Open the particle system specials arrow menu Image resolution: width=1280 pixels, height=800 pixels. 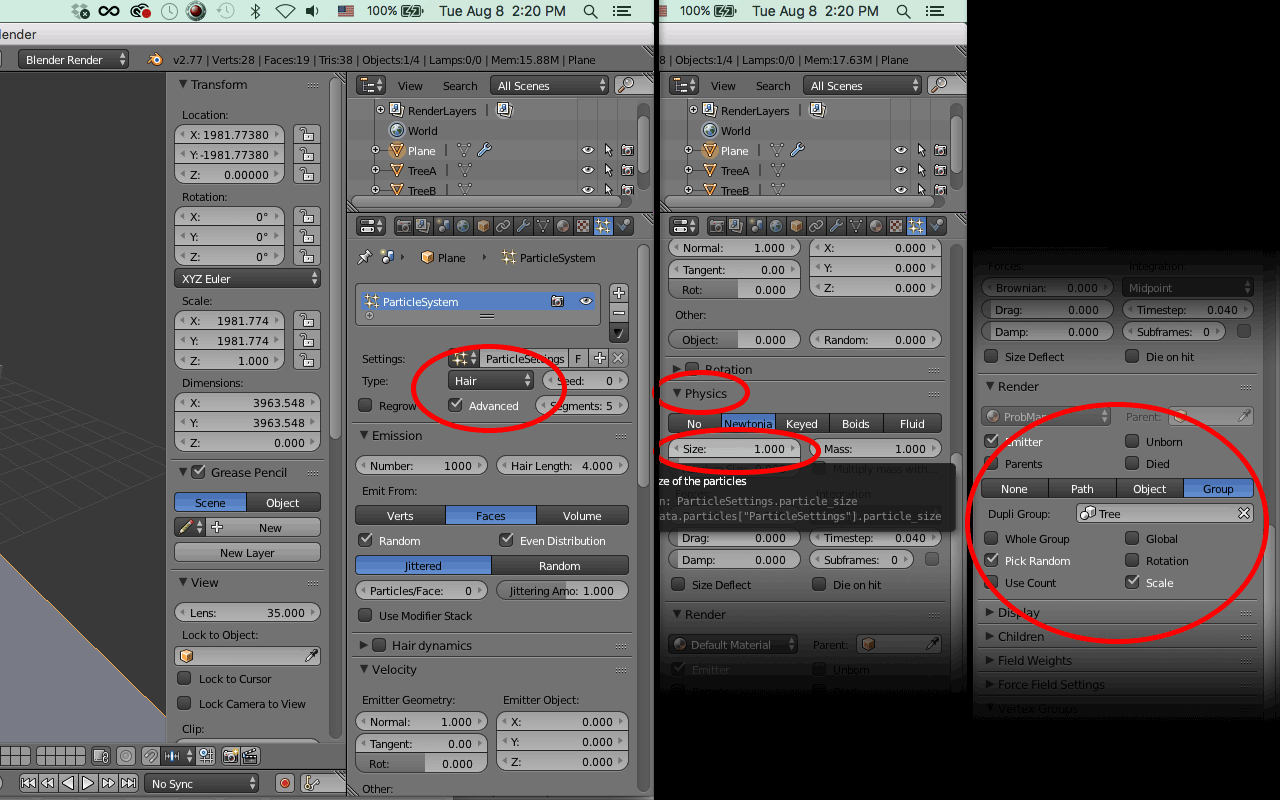pos(619,333)
